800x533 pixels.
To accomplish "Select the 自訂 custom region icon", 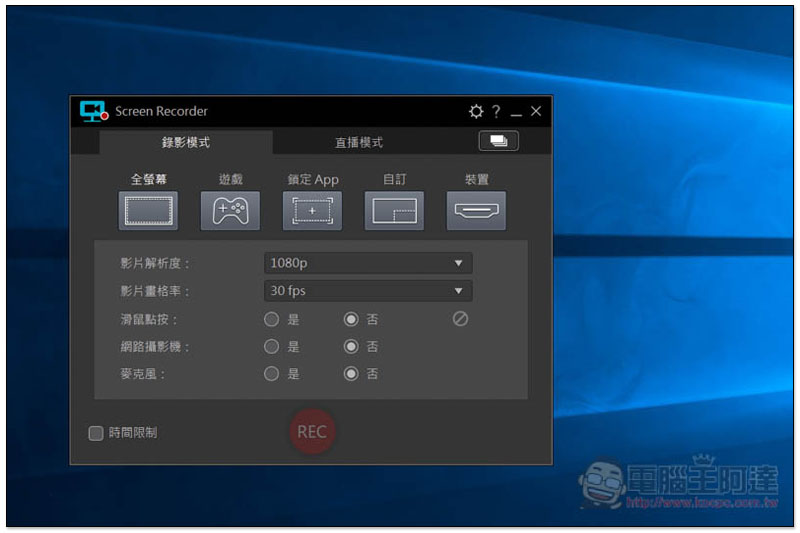I will pos(394,211).
